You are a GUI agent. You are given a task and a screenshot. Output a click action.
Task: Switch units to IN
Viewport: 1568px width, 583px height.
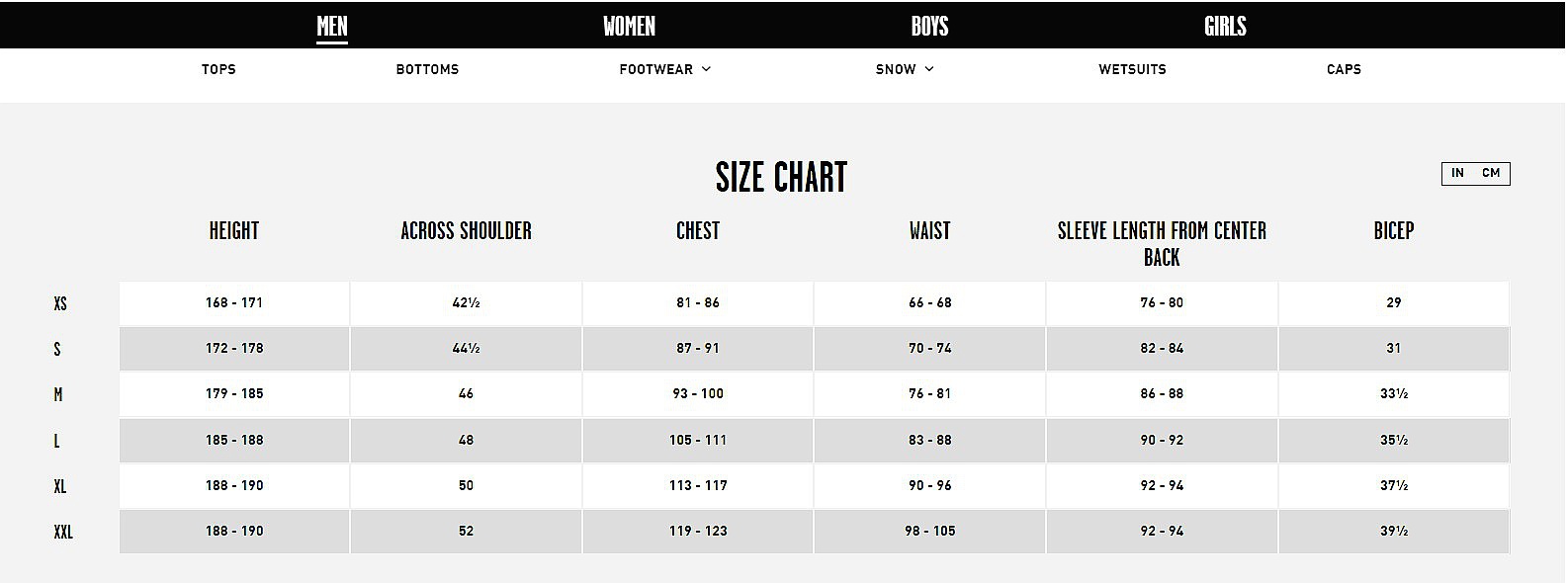coord(1457,173)
